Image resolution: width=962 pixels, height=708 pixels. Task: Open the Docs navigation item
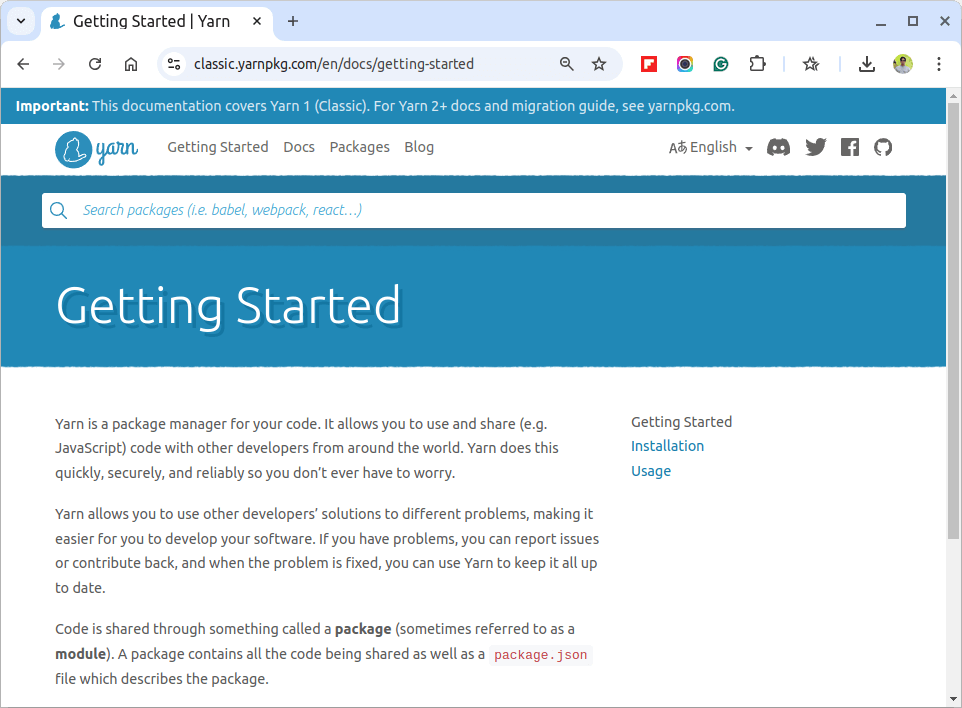point(299,147)
